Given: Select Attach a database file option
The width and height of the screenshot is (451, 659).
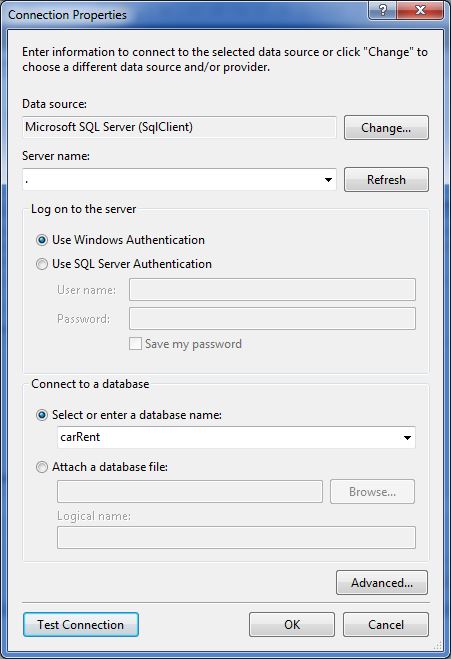Looking at the screenshot, I should coord(42,467).
